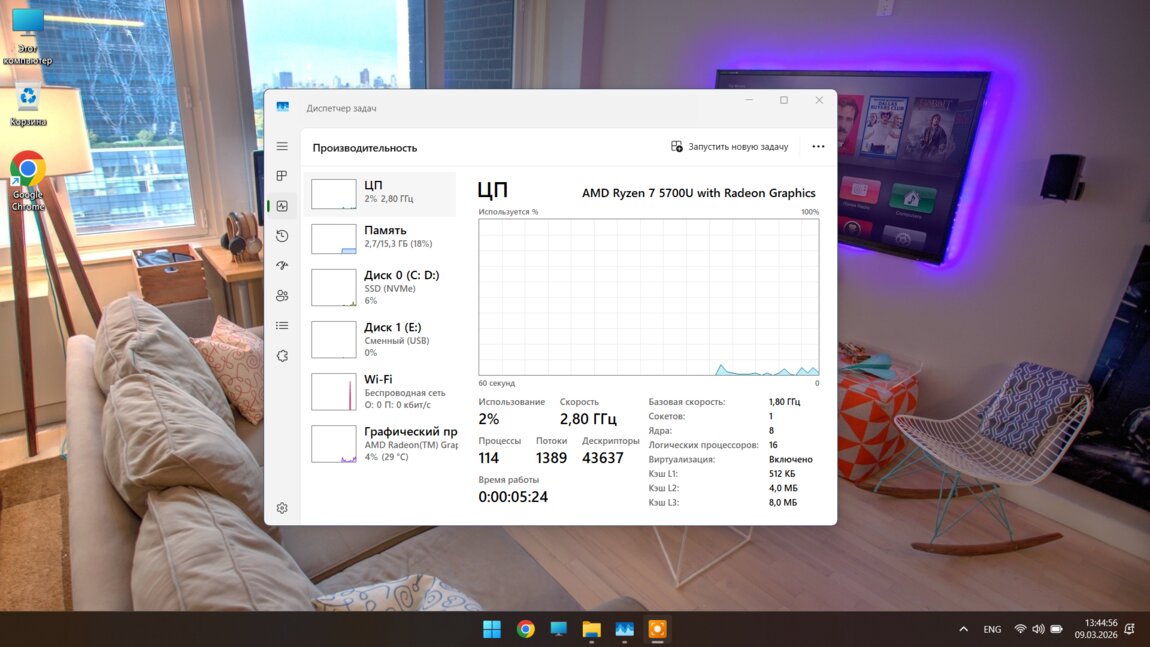Viewport: 1150px width, 647px height.
Task: Open the Details list page icon
Action: (282, 326)
